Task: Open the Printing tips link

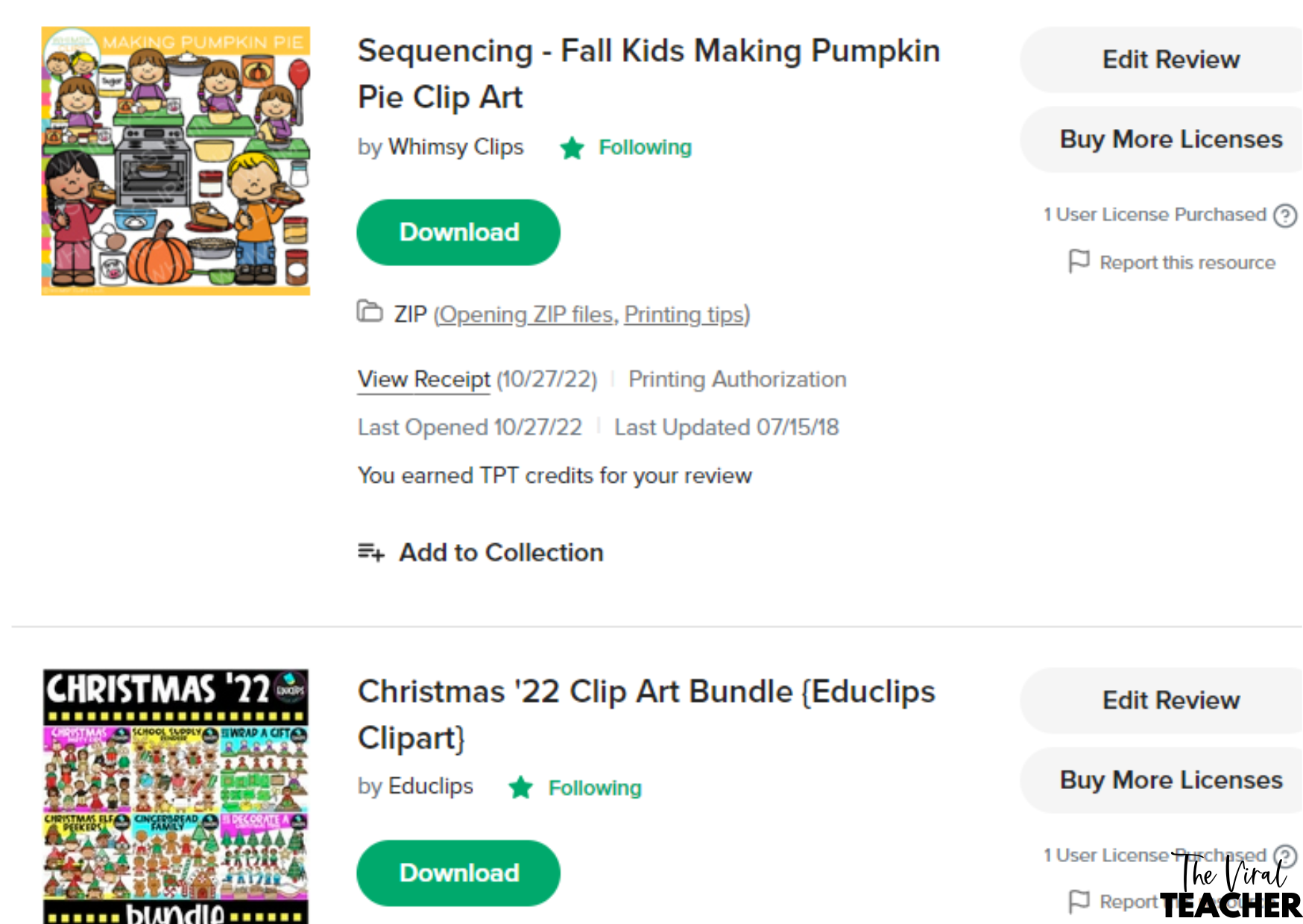Action: [684, 314]
